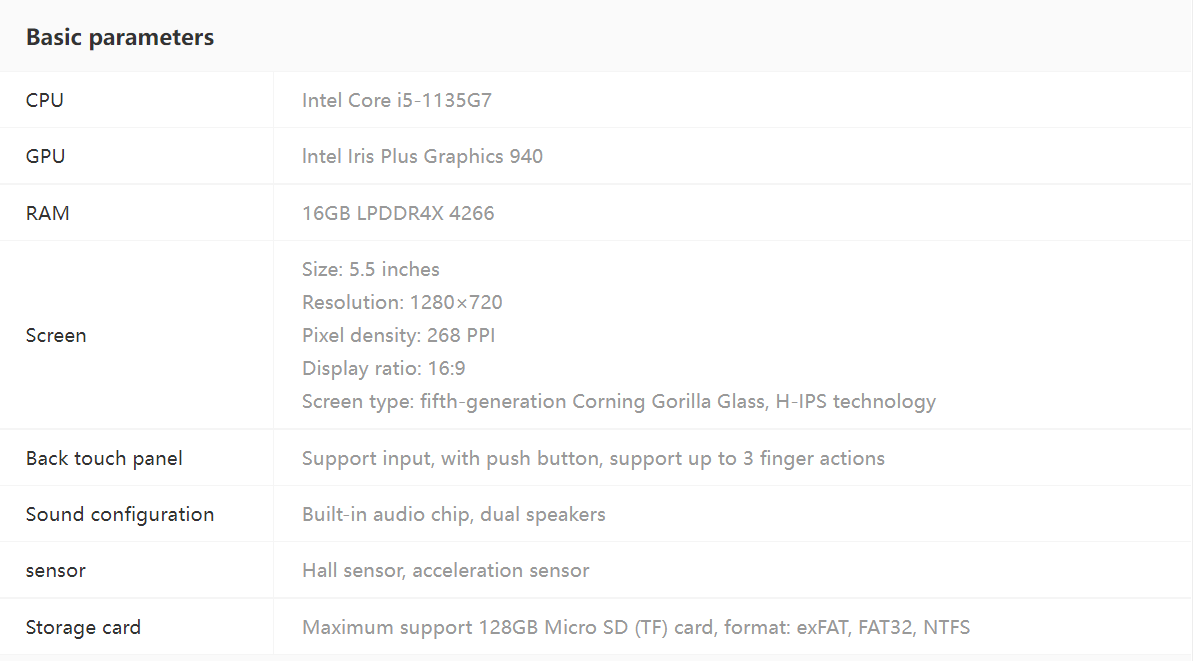The width and height of the screenshot is (1201, 661).
Task: Click the Corning Gorilla Glass screen type line
Action: (619, 401)
